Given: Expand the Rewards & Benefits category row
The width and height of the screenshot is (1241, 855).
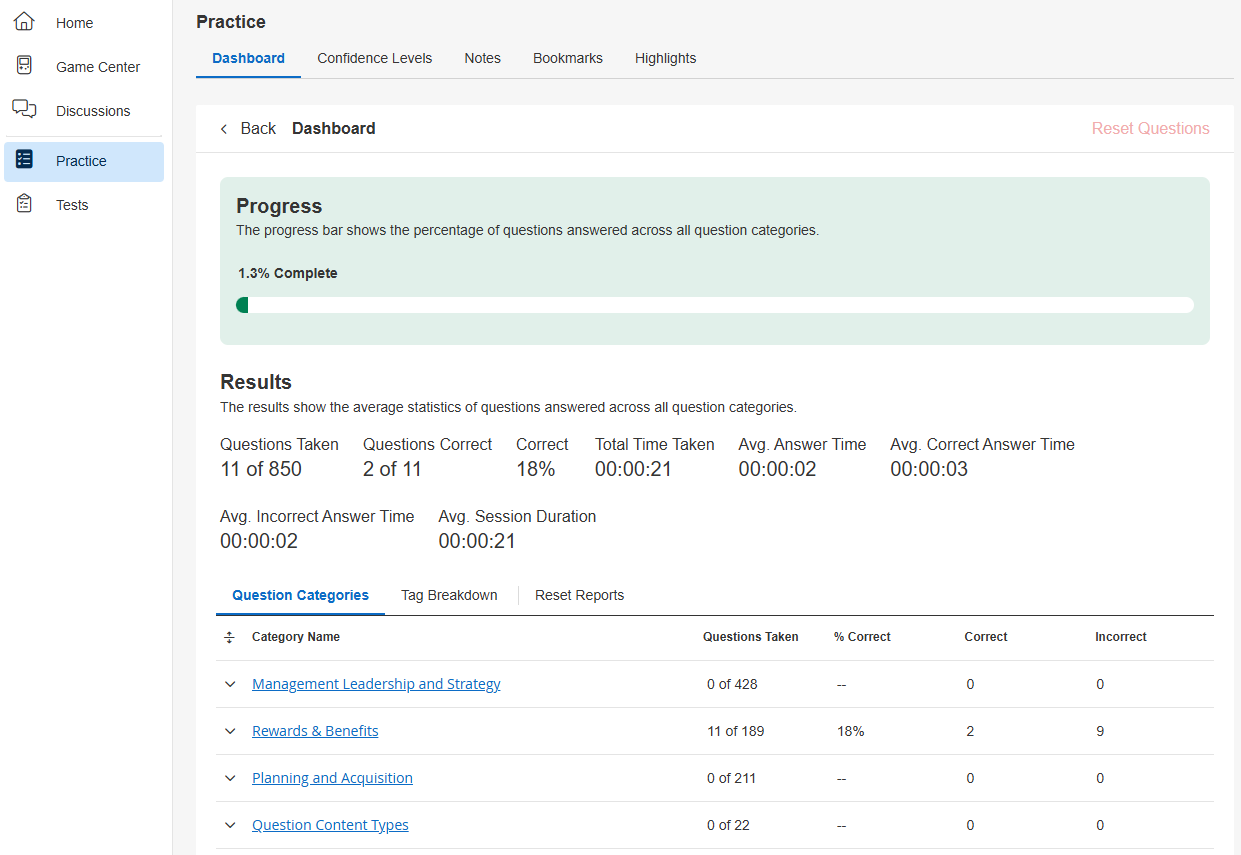Looking at the screenshot, I should [x=230, y=732].
